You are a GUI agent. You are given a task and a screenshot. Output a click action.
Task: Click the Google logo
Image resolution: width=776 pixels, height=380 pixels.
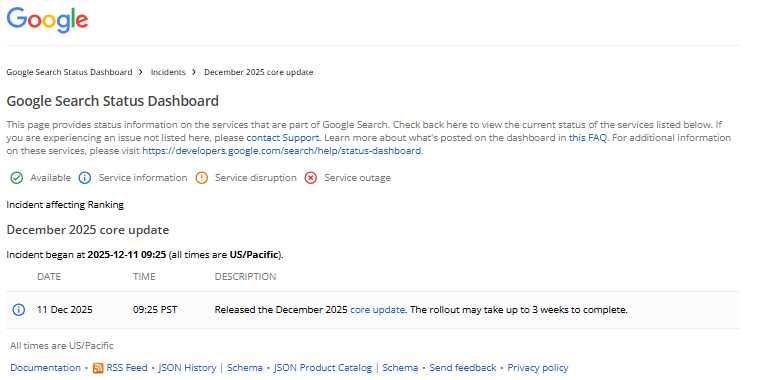(48, 20)
